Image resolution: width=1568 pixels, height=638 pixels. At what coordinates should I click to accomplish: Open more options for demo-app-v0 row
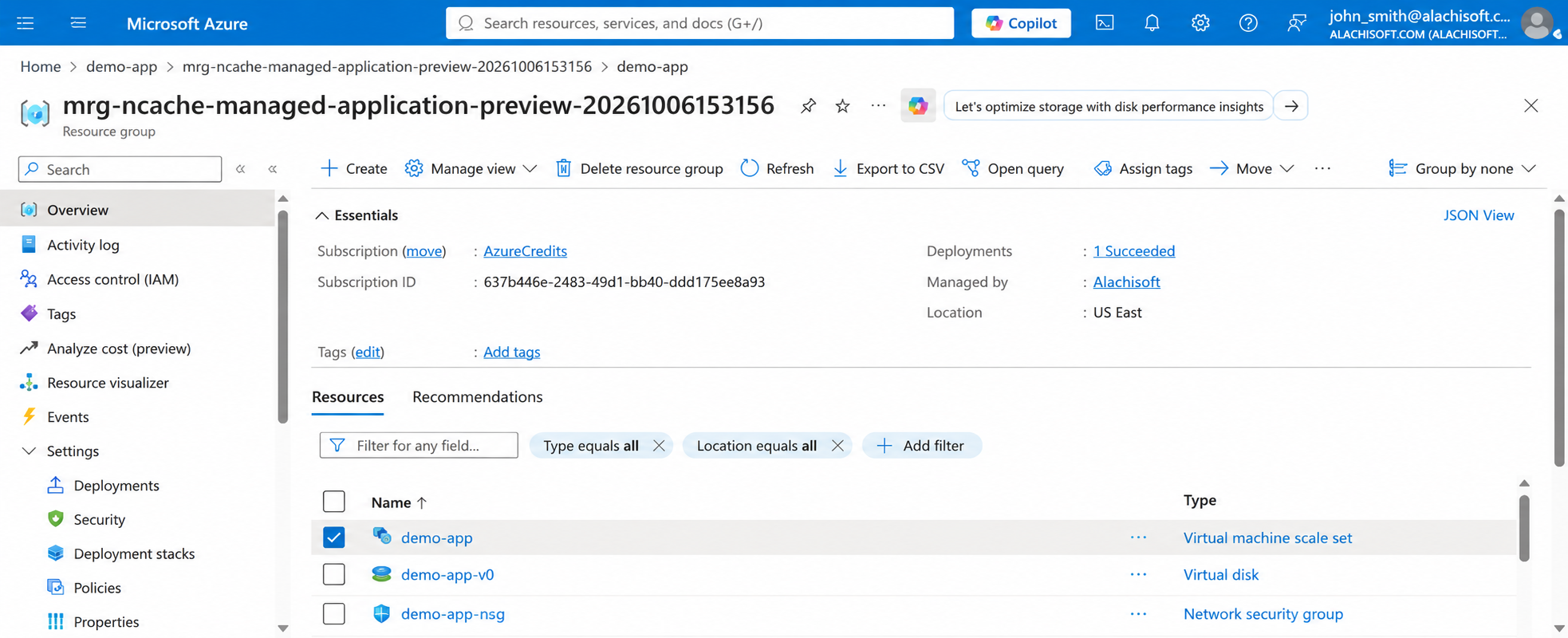point(1138,575)
